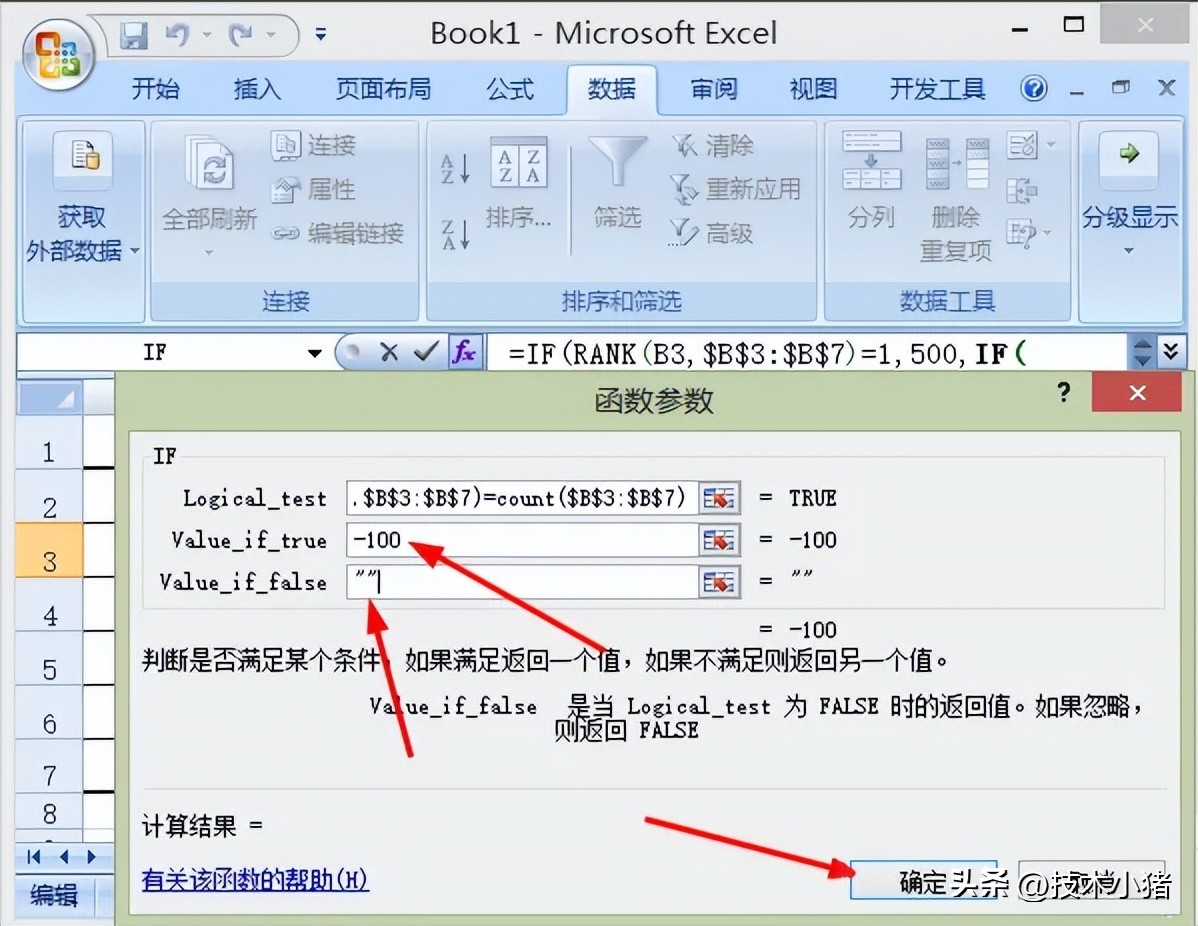
Task: Collapse dialog via Logical_test range selector
Action: coord(719,498)
